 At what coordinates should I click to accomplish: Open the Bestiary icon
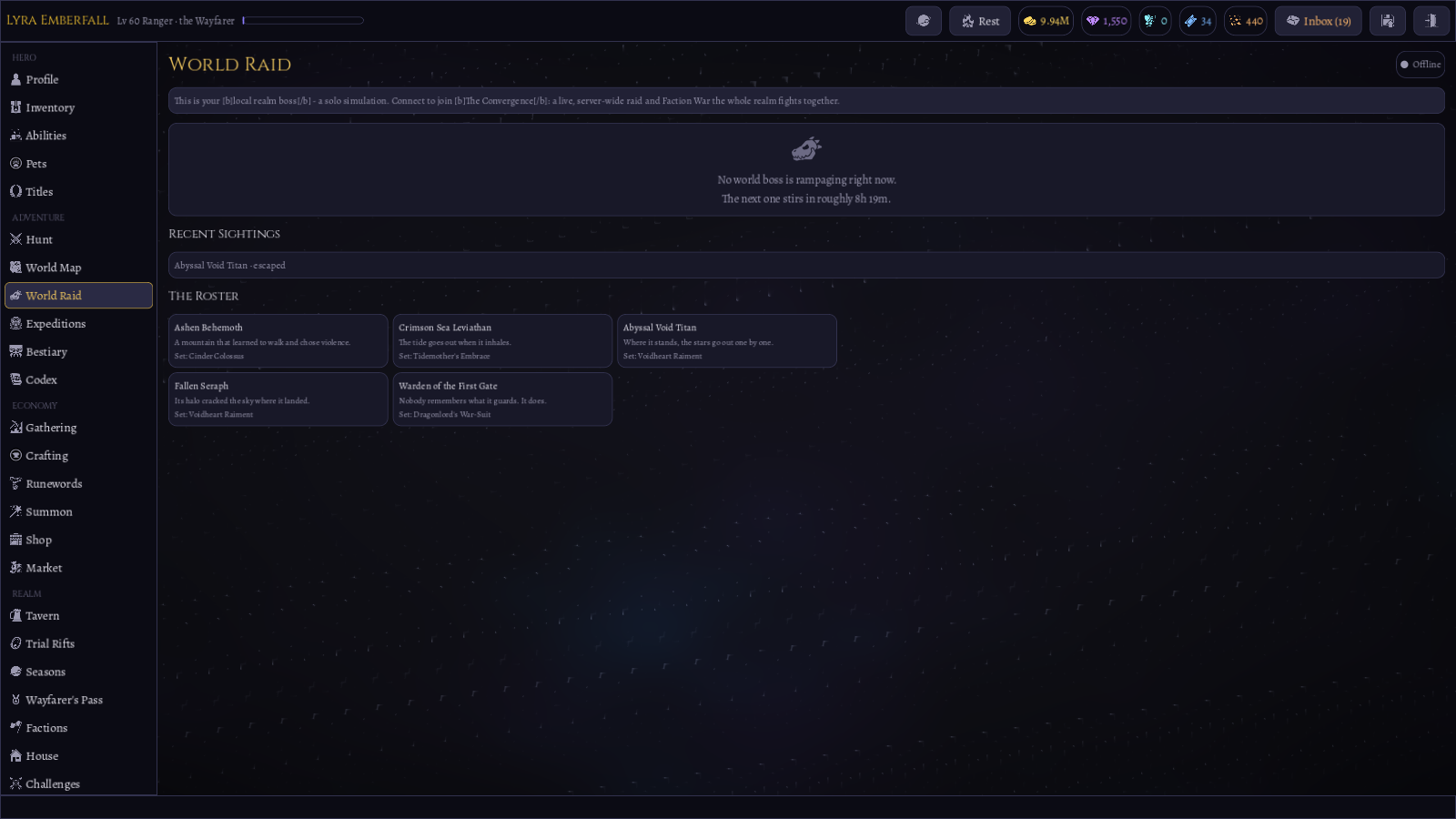click(15, 352)
